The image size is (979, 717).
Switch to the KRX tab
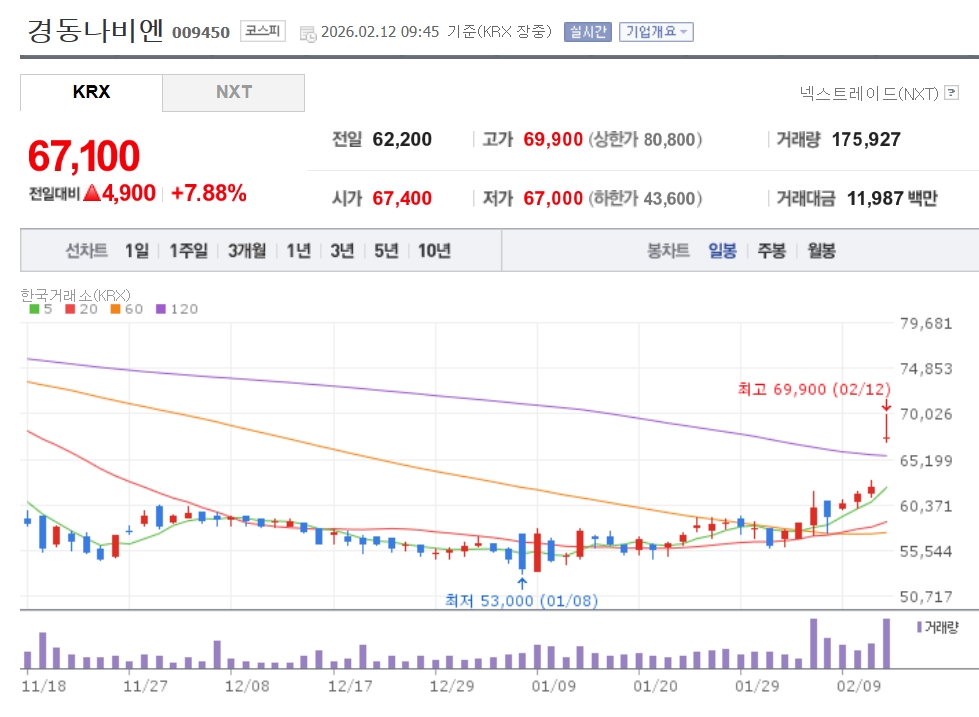coord(91,92)
